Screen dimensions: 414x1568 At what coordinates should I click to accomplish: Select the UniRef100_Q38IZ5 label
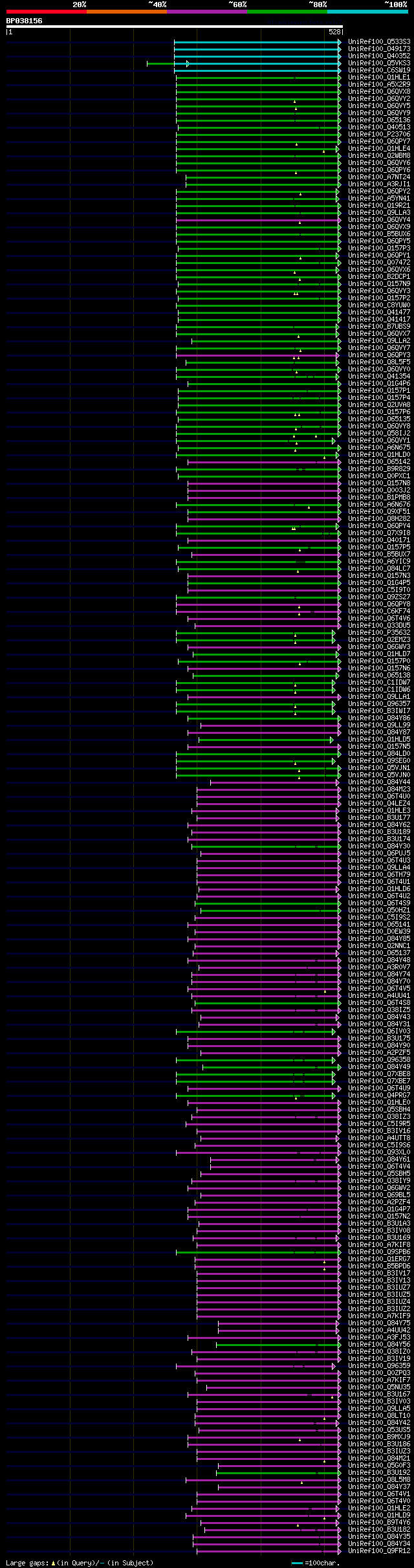pyautogui.click(x=379, y=1010)
